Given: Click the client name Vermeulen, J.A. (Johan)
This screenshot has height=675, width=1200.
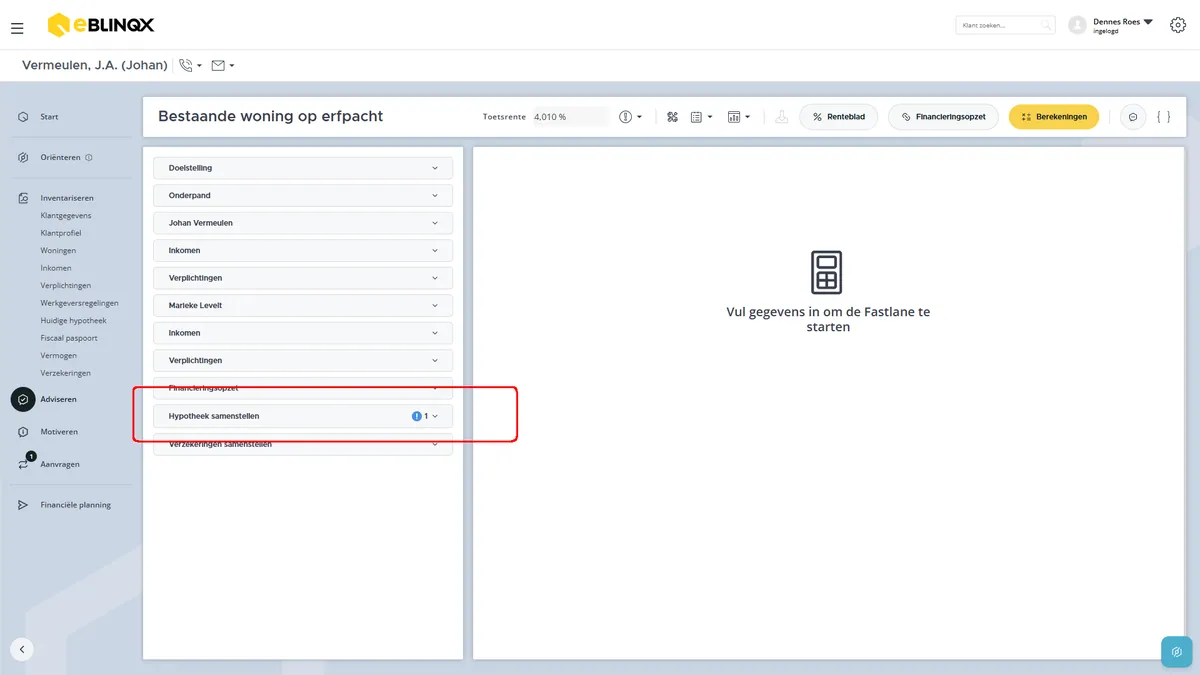Looking at the screenshot, I should pyautogui.click(x=94, y=66).
